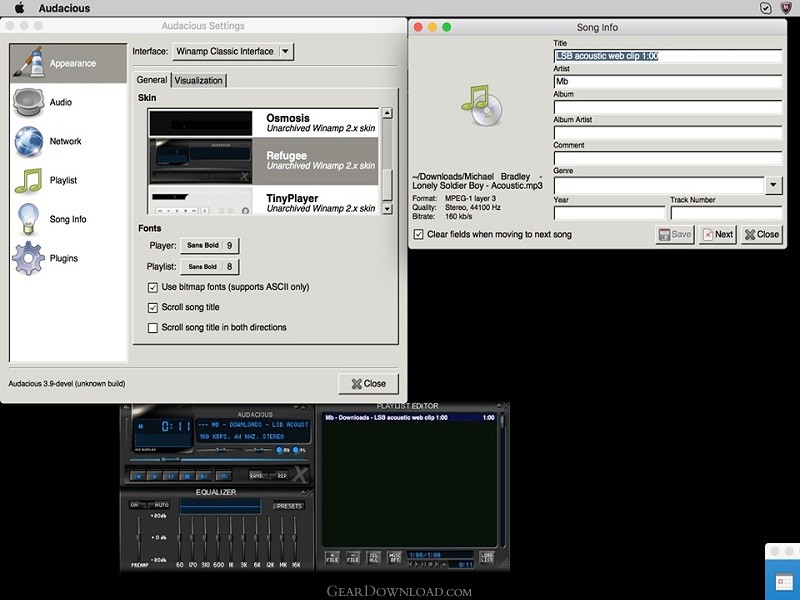Screen dimensions: 800x600
Task: Select the LSB acoustic web clip playlist entry
Action: [410, 418]
